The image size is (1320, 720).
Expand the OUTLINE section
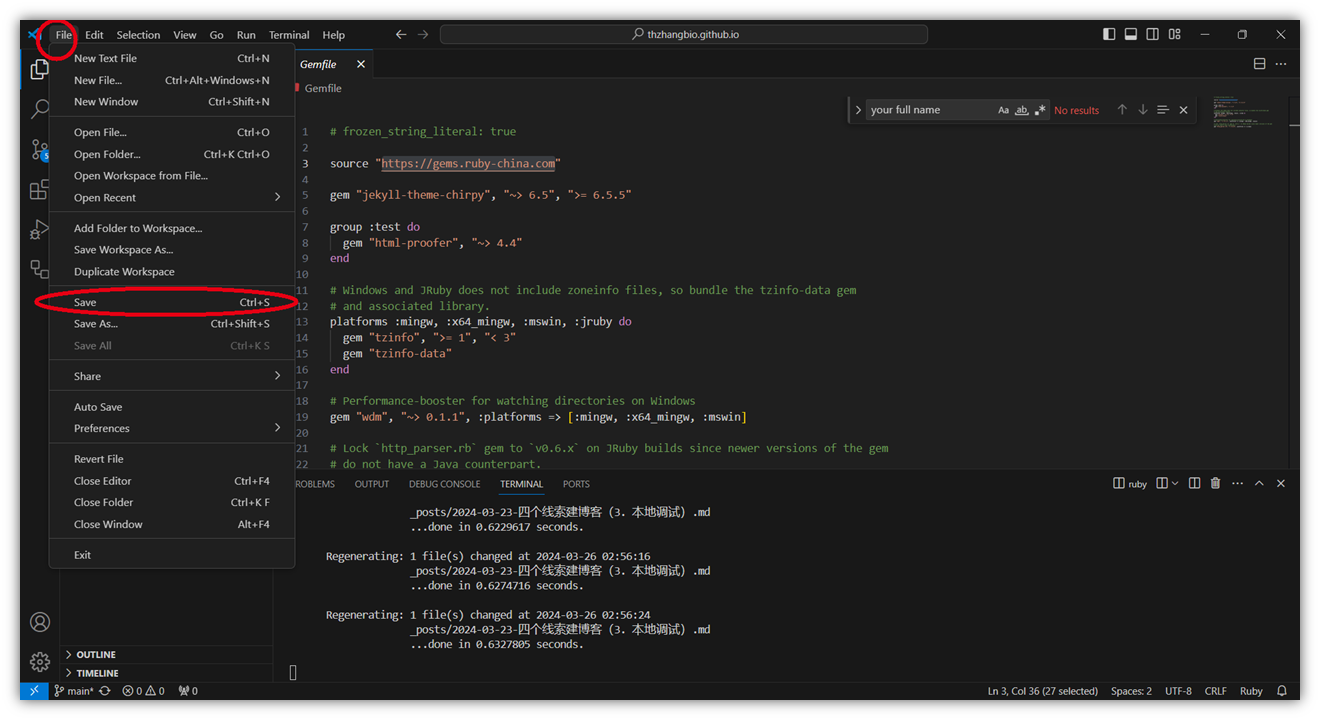pyautogui.click(x=96, y=655)
